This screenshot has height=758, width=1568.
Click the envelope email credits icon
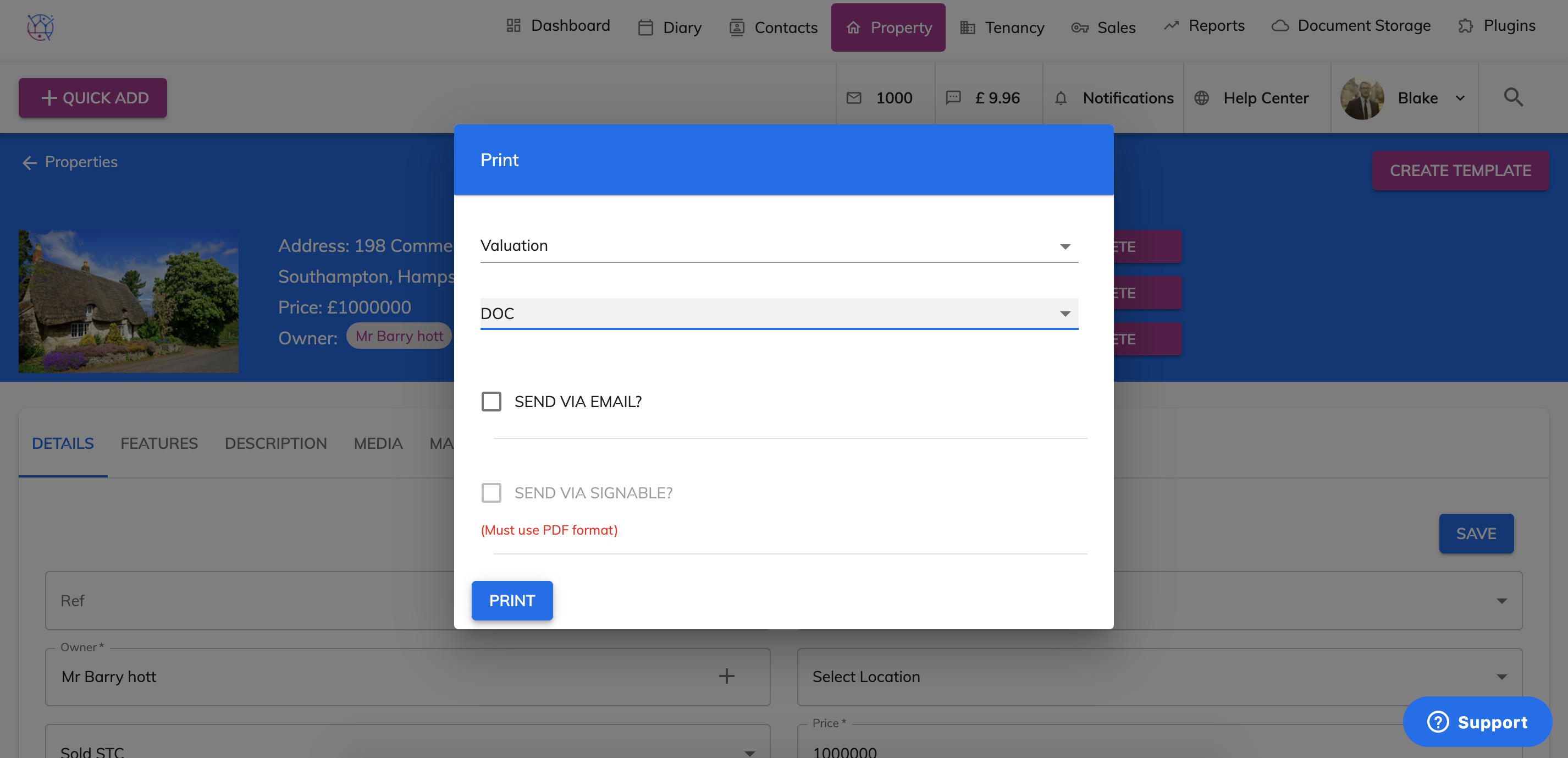(854, 98)
